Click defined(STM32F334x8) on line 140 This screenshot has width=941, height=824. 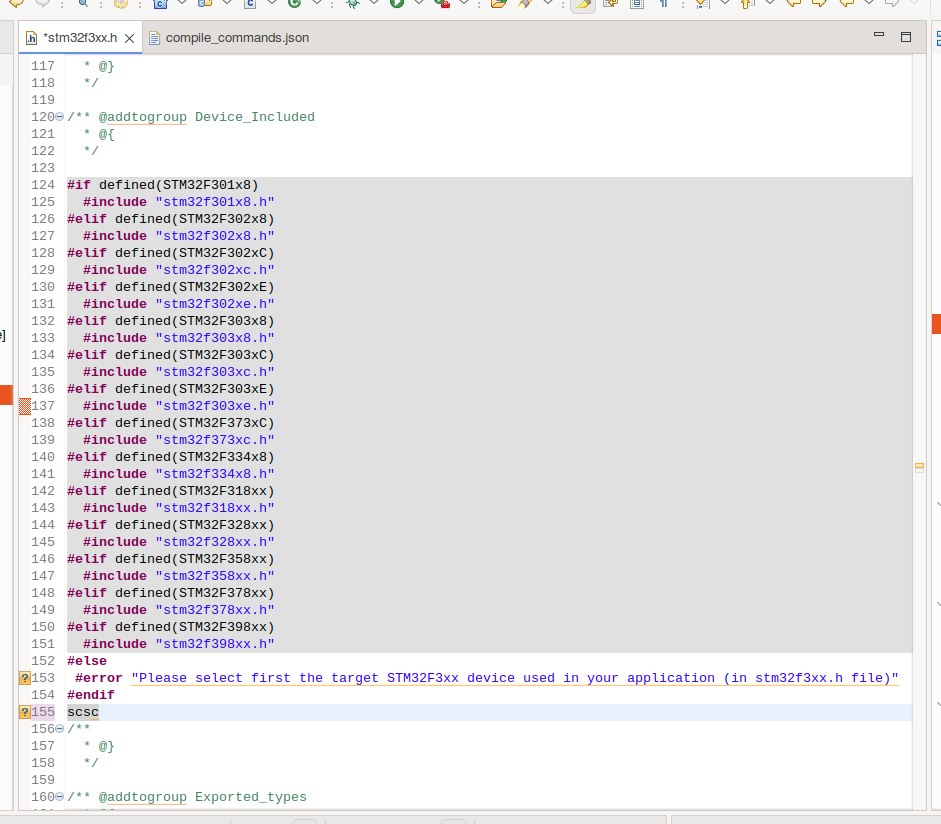(194, 457)
